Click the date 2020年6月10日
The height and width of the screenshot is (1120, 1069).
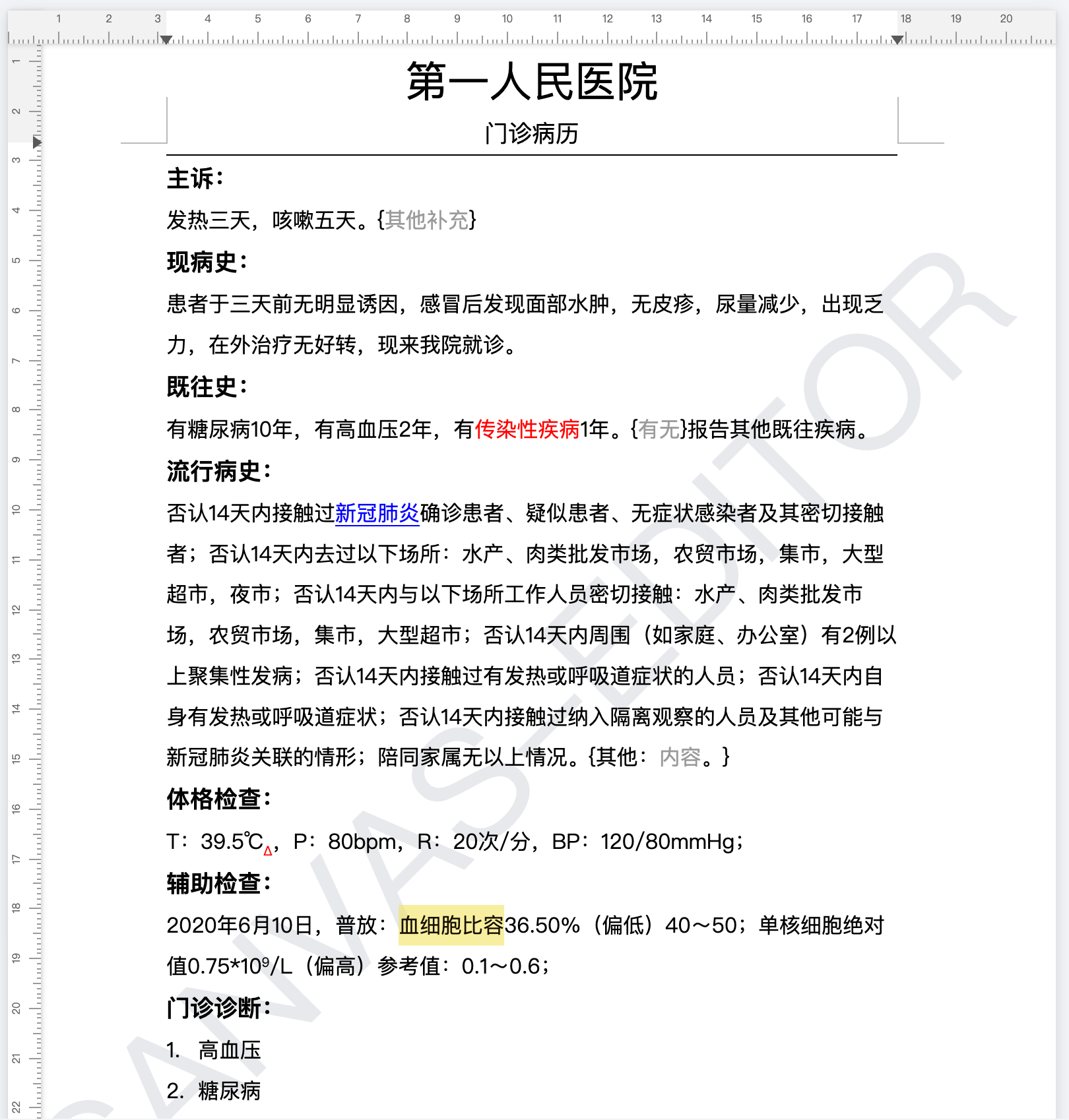tap(240, 925)
